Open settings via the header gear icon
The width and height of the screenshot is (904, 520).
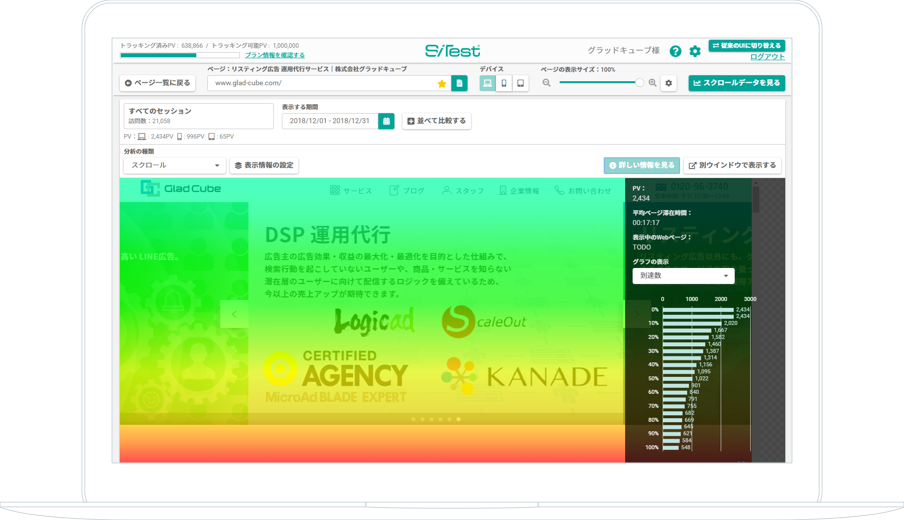(695, 51)
